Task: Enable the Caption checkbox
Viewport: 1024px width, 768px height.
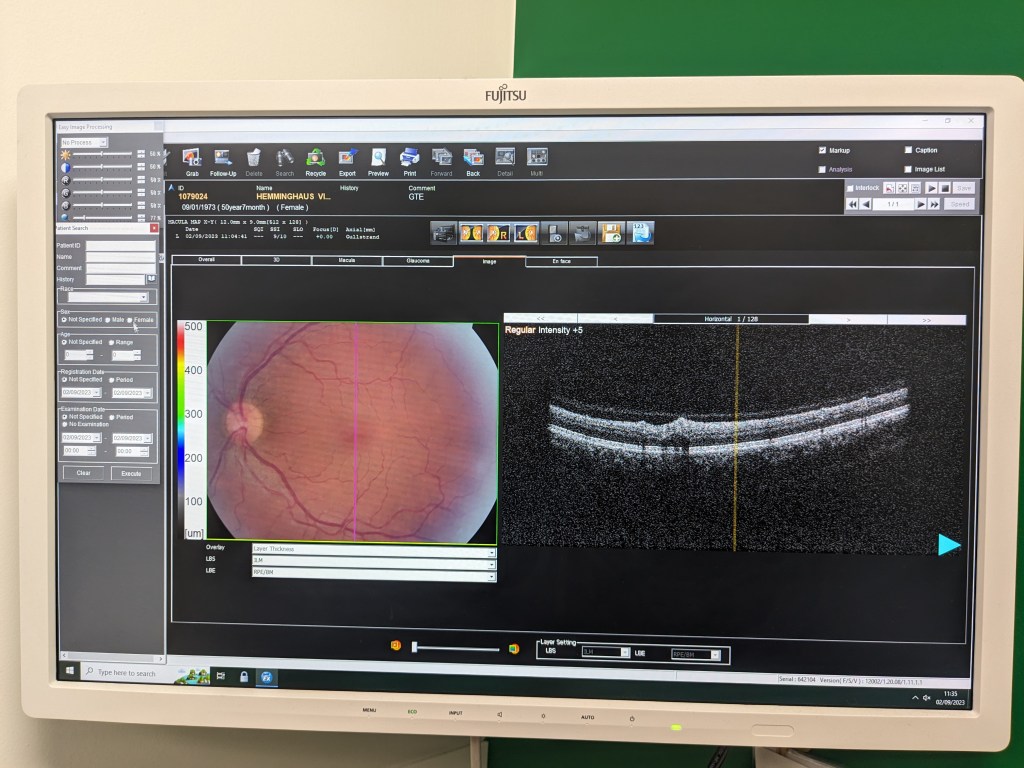Action: [908, 150]
